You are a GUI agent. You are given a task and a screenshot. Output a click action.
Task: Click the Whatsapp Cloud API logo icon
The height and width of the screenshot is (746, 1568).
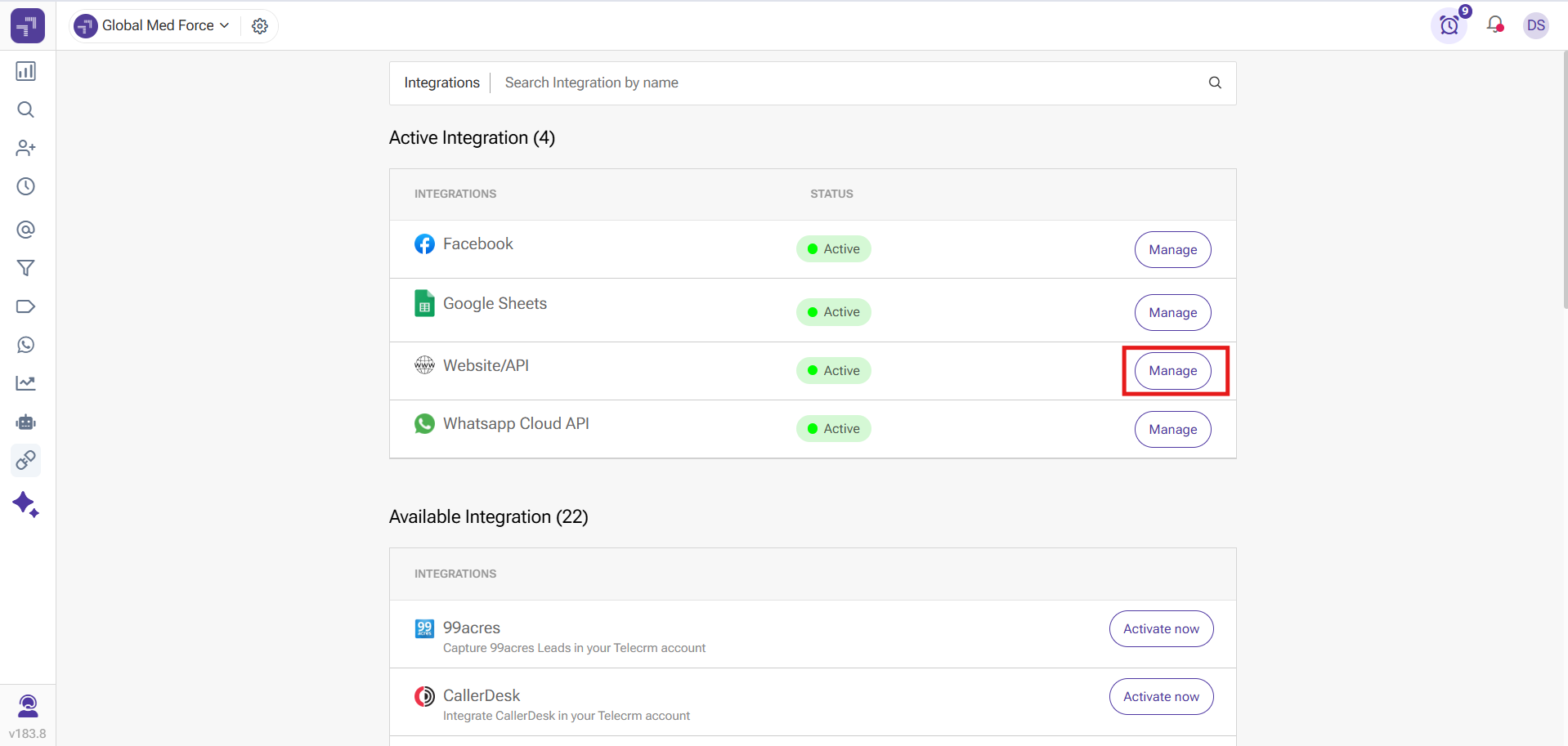pos(424,424)
